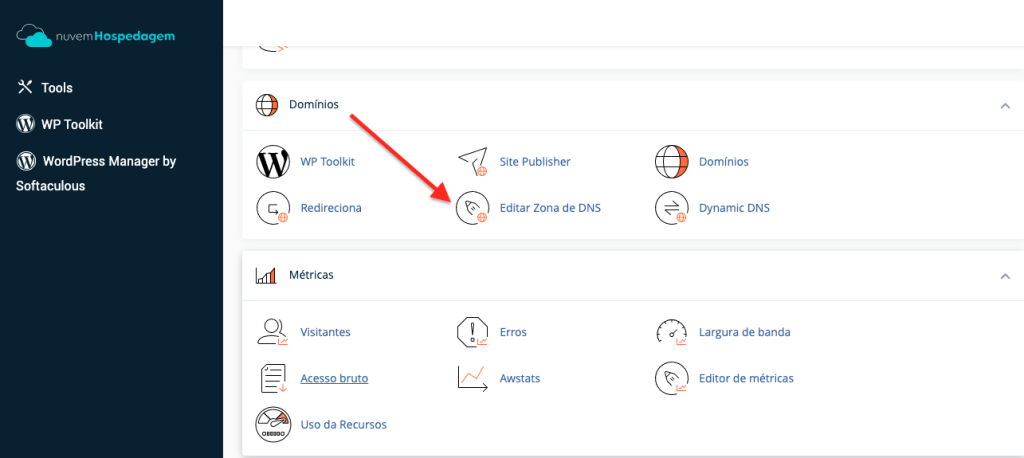The image size is (1024, 458).
Task: Click the Site Publisher paper plane icon
Action: pyautogui.click(x=472, y=161)
